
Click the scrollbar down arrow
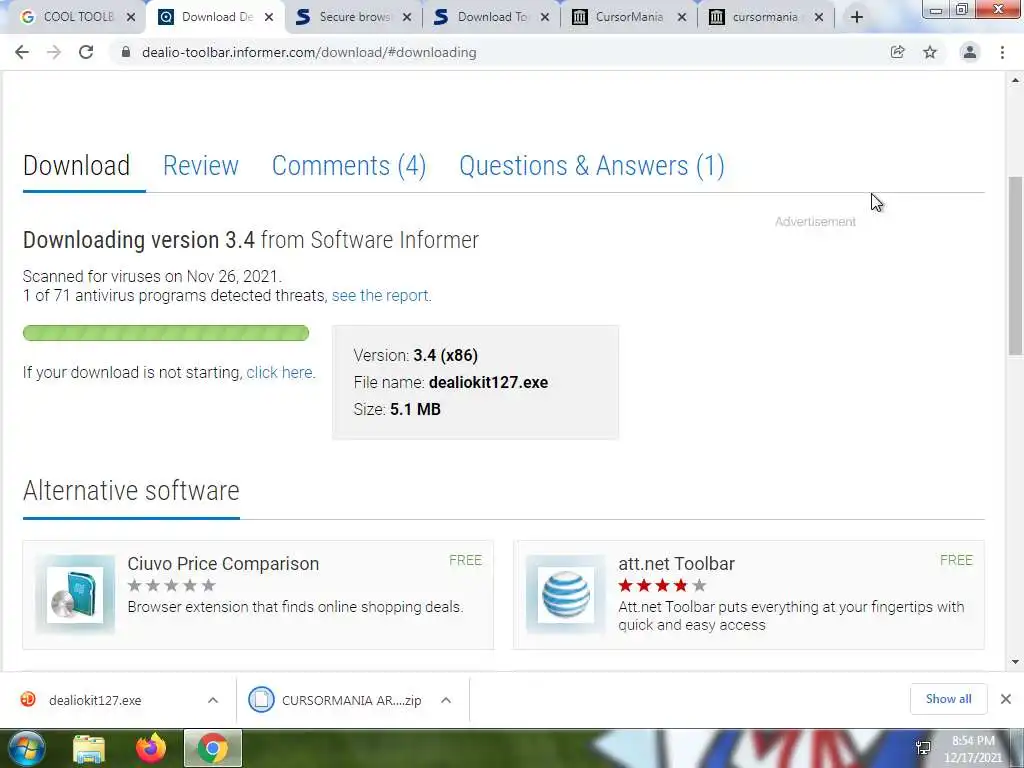[x=1015, y=662]
